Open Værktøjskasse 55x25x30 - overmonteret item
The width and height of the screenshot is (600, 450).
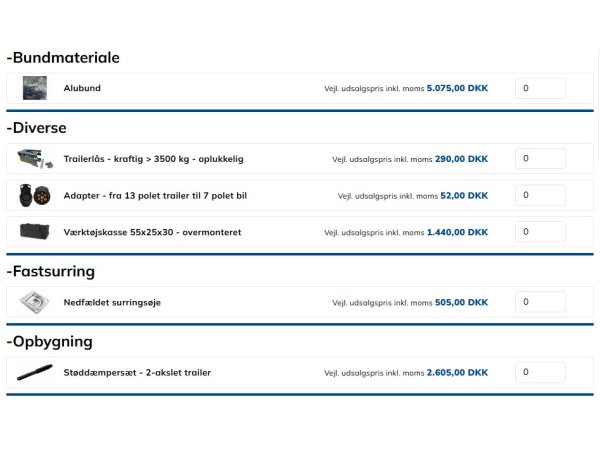pyautogui.click(x=152, y=232)
